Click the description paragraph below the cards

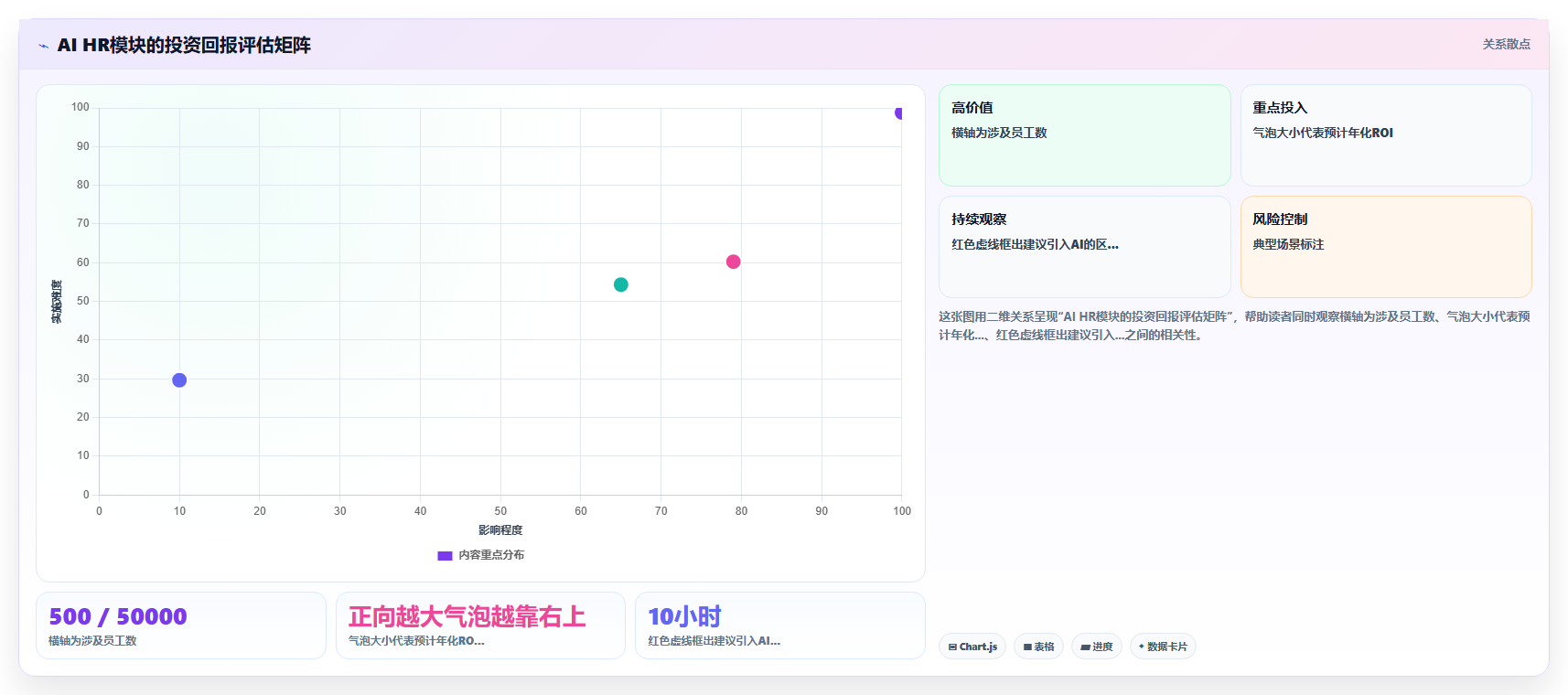[x=1234, y=326]
